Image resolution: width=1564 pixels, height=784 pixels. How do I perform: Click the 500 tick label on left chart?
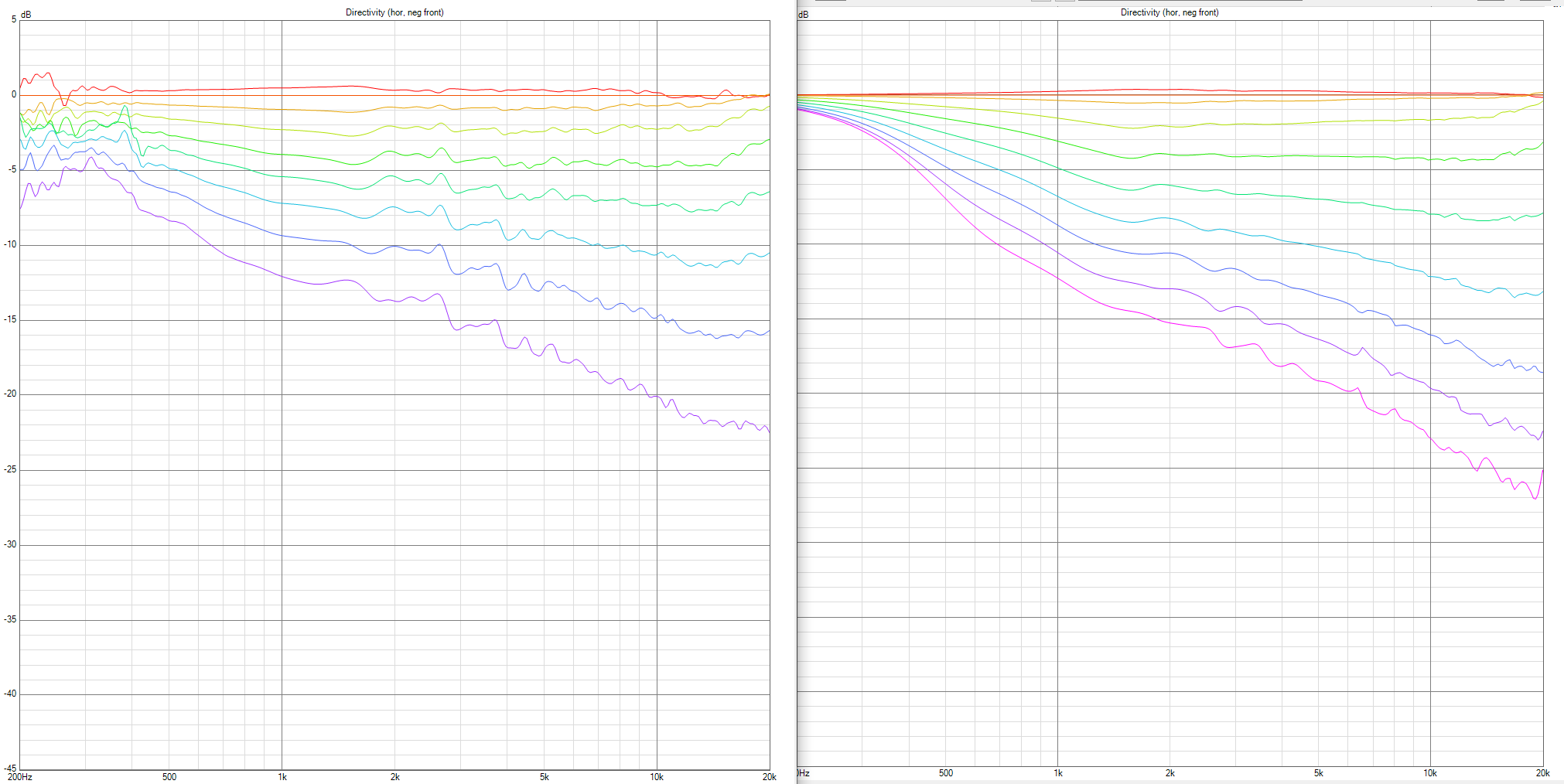pos(169,777)
